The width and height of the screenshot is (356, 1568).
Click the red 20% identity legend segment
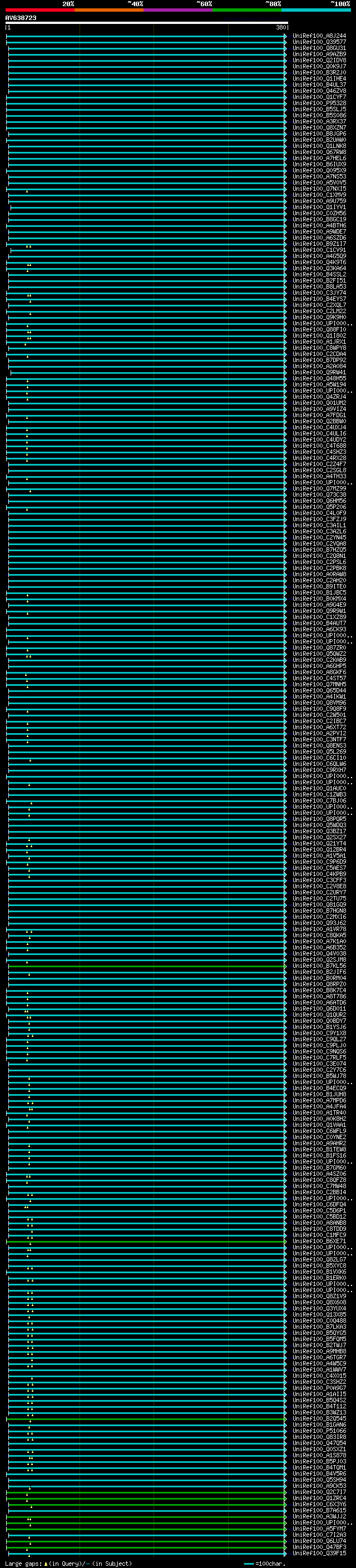pos(39,10)
